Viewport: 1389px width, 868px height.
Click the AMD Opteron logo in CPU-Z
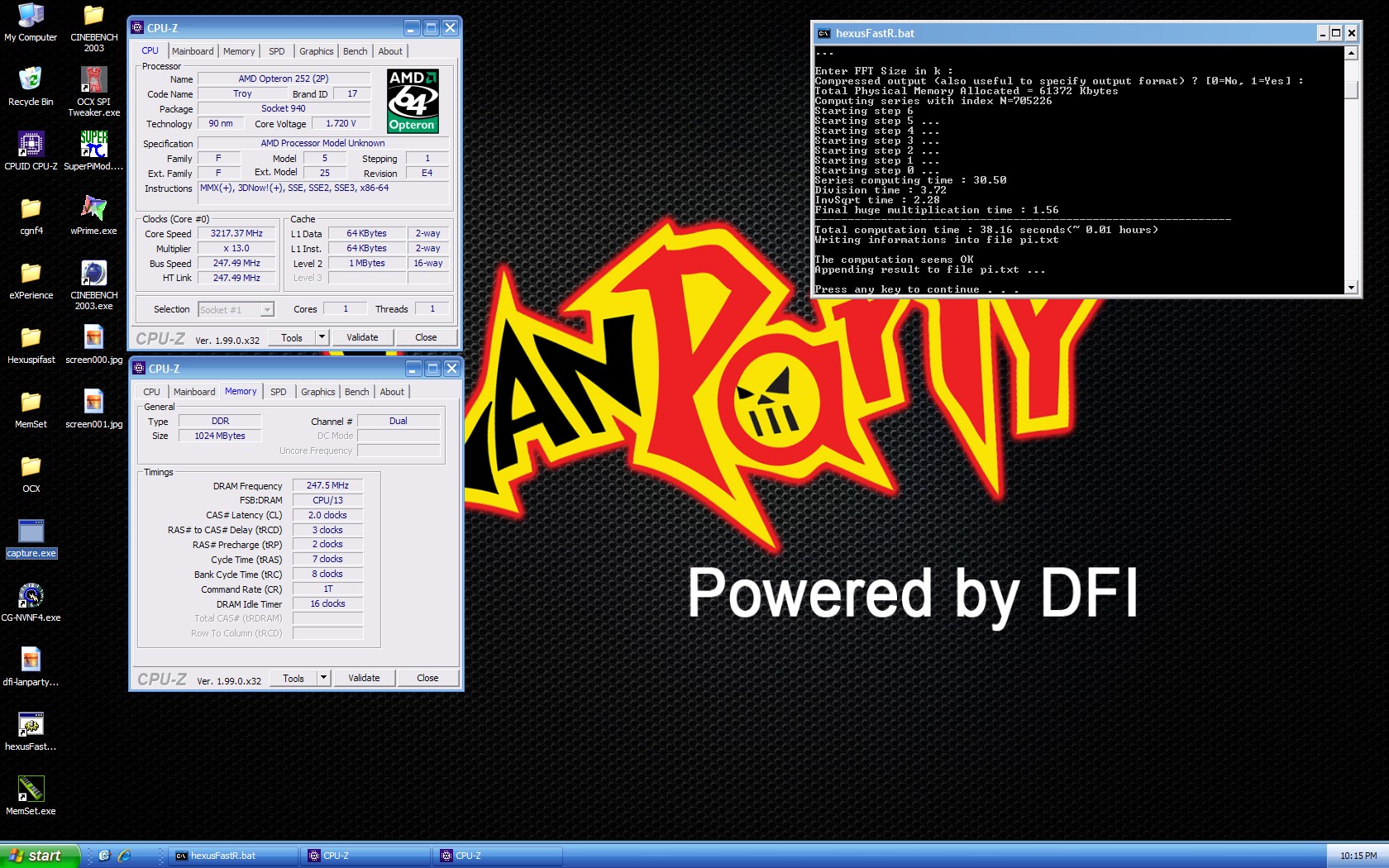pyautogui.click(x=413, y=101)
